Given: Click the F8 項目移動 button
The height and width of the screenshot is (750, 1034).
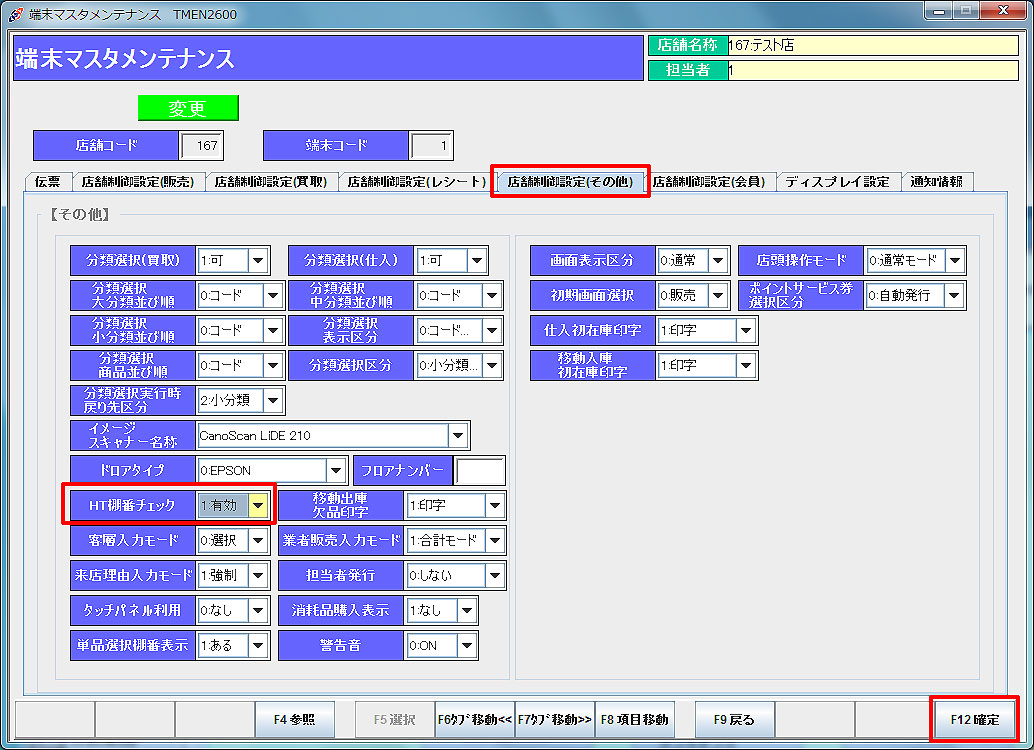Looking at the screenshot, I should (x=635, y=719).
